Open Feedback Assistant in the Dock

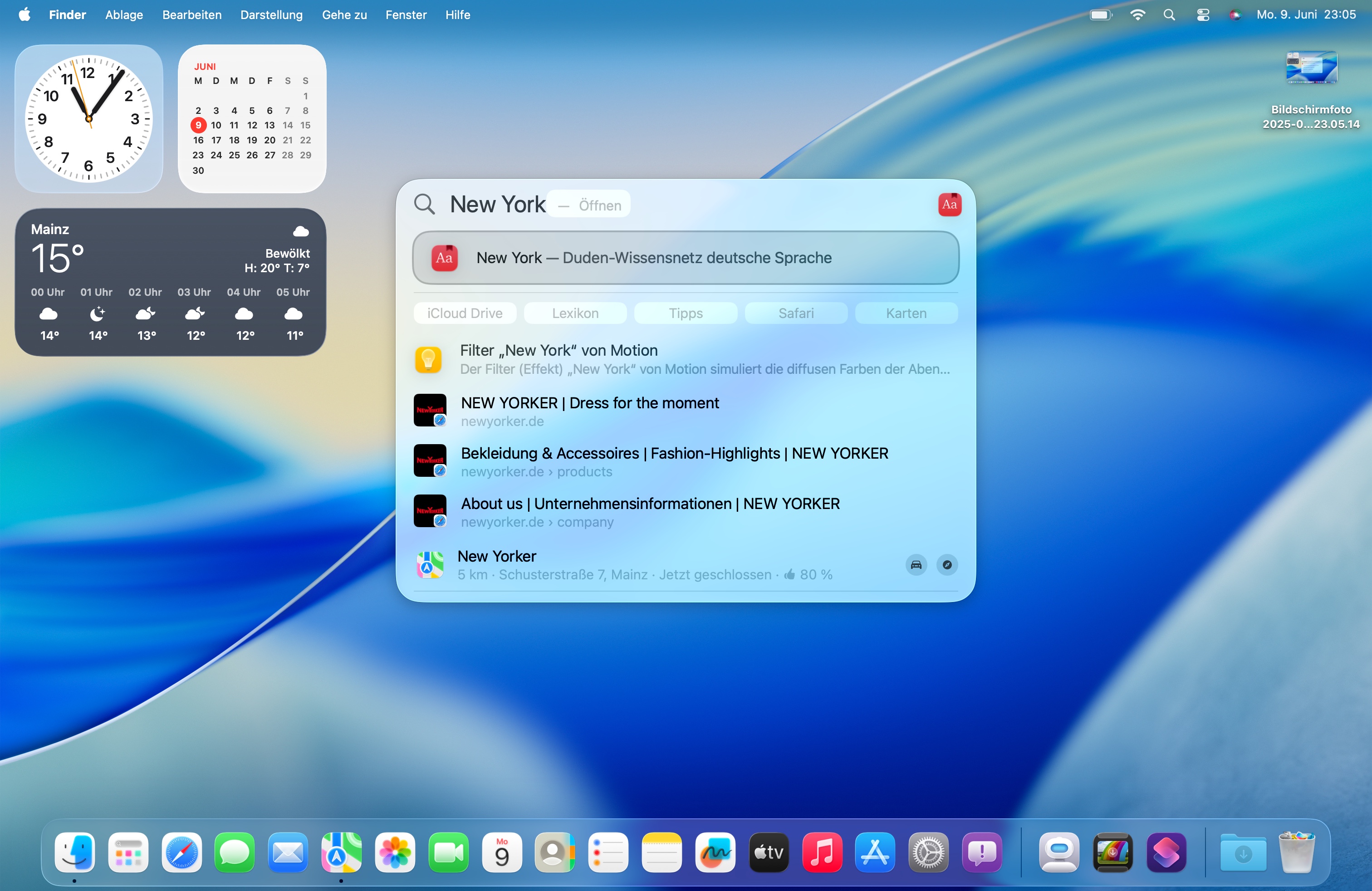click(982, 852)
